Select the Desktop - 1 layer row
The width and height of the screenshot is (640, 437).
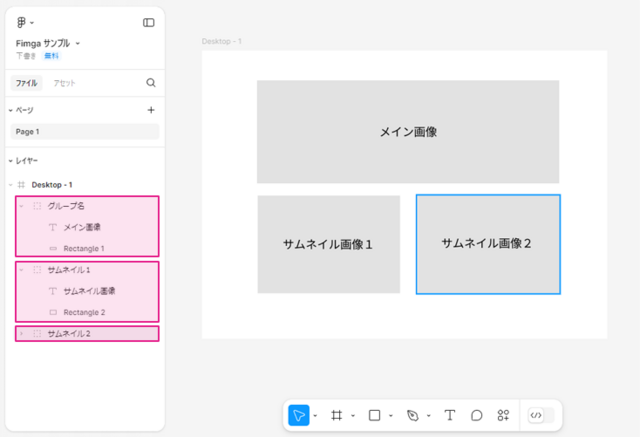click(x=85, y=185)
